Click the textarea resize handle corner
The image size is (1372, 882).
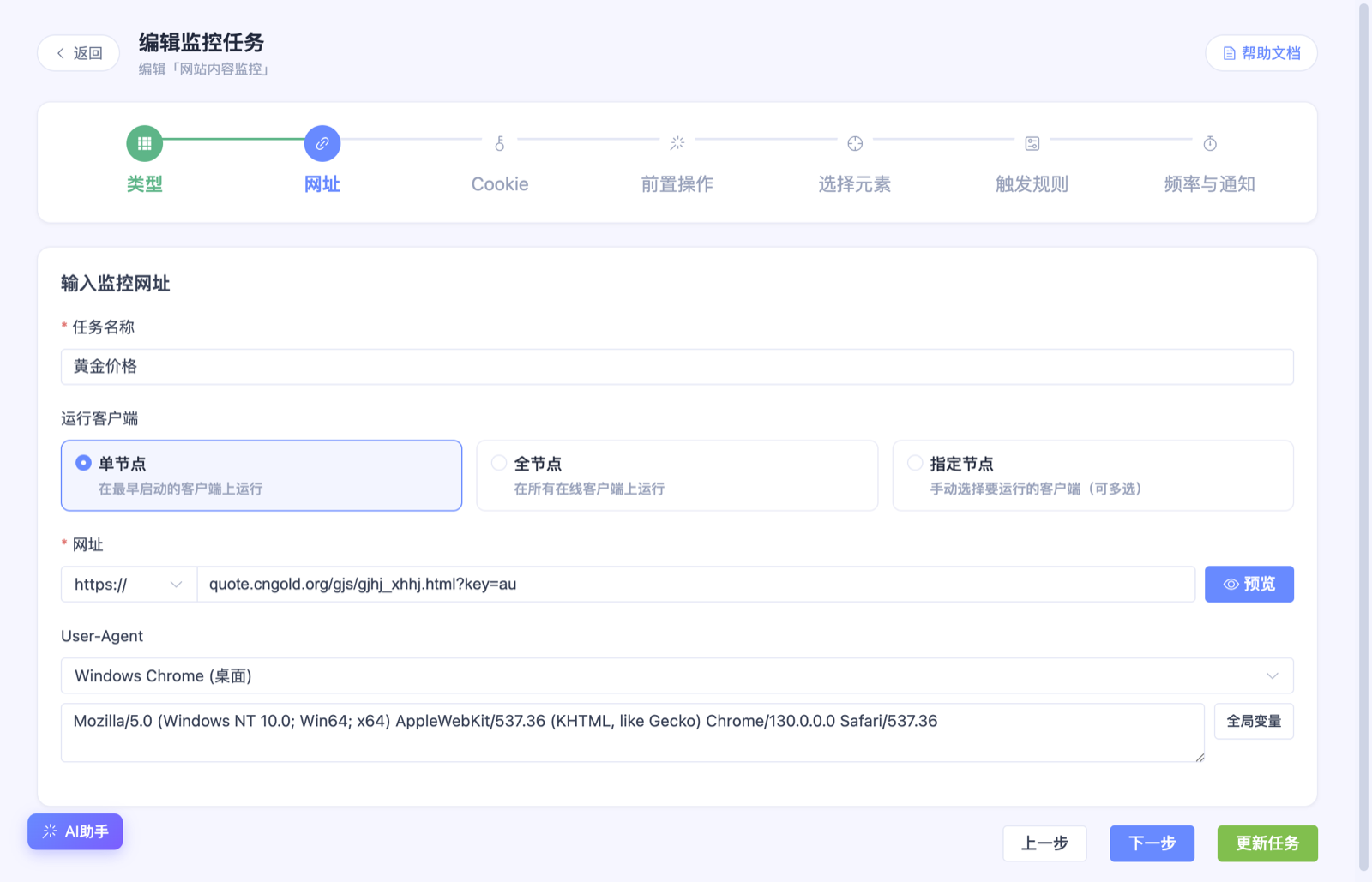1200,757
